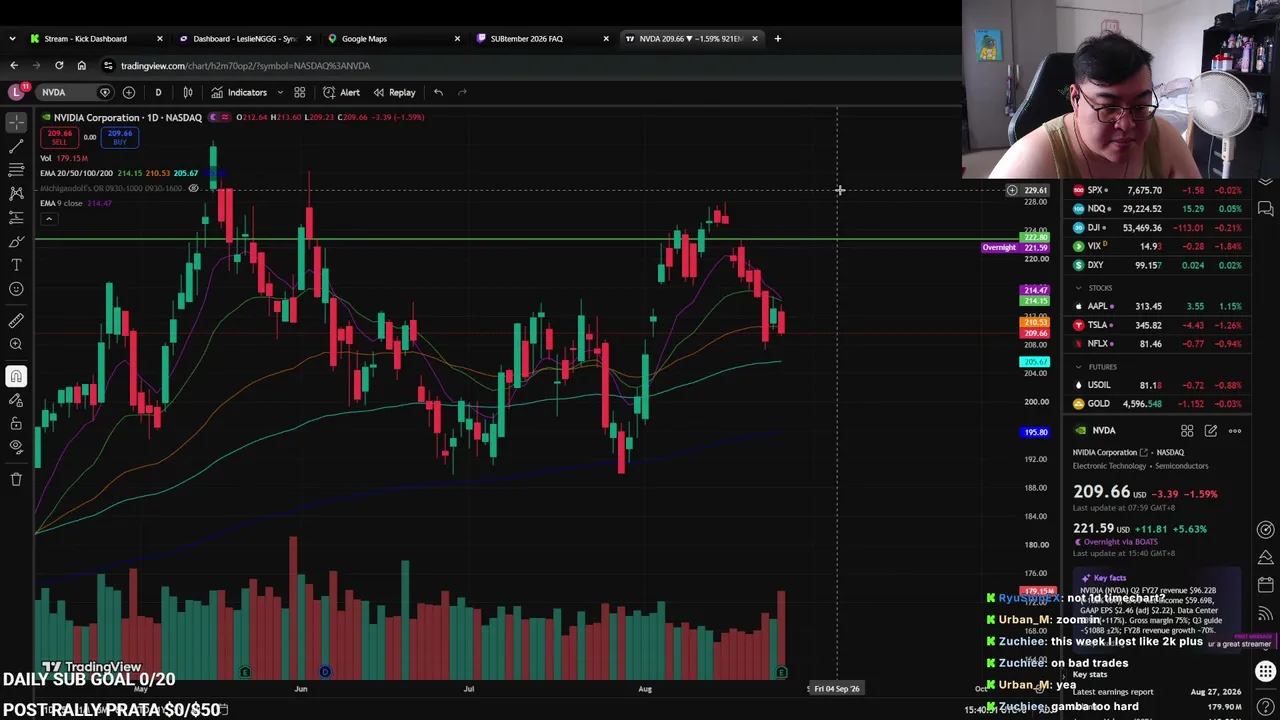Open NVDA details more options menu
1280x720 pixels.
1235,431
